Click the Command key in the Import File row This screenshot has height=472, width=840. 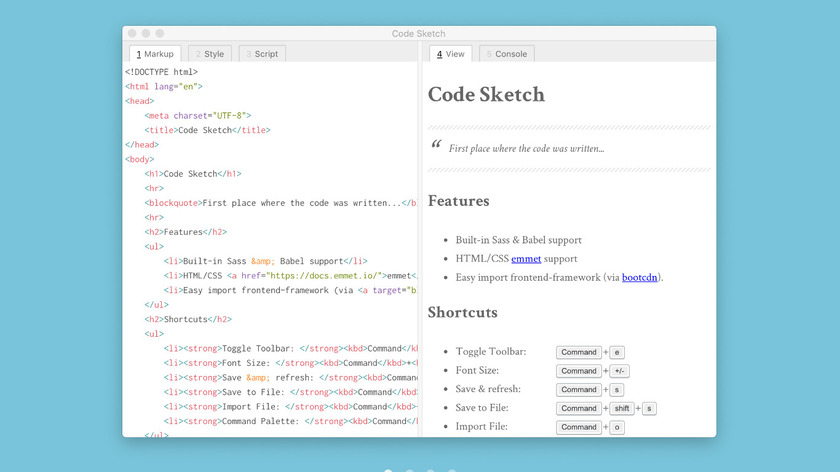[x=579, y=427]
